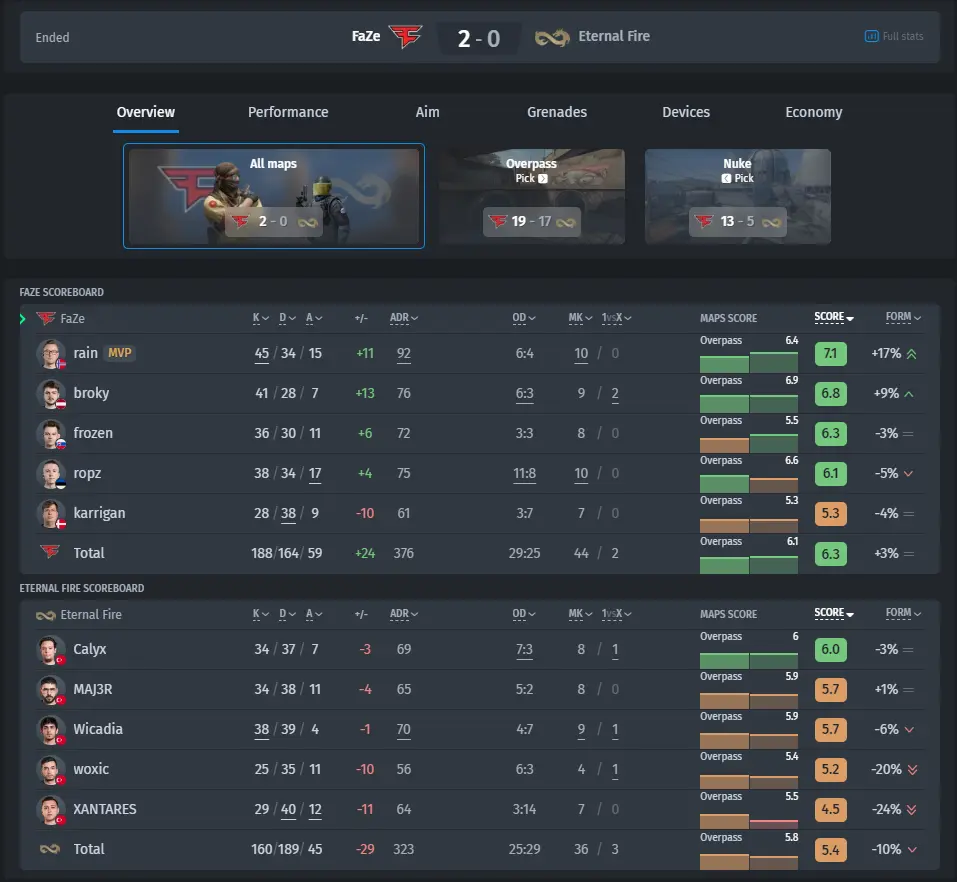Switch to the Overview tab
Viewport: 957px width, 882px height.
146,112
